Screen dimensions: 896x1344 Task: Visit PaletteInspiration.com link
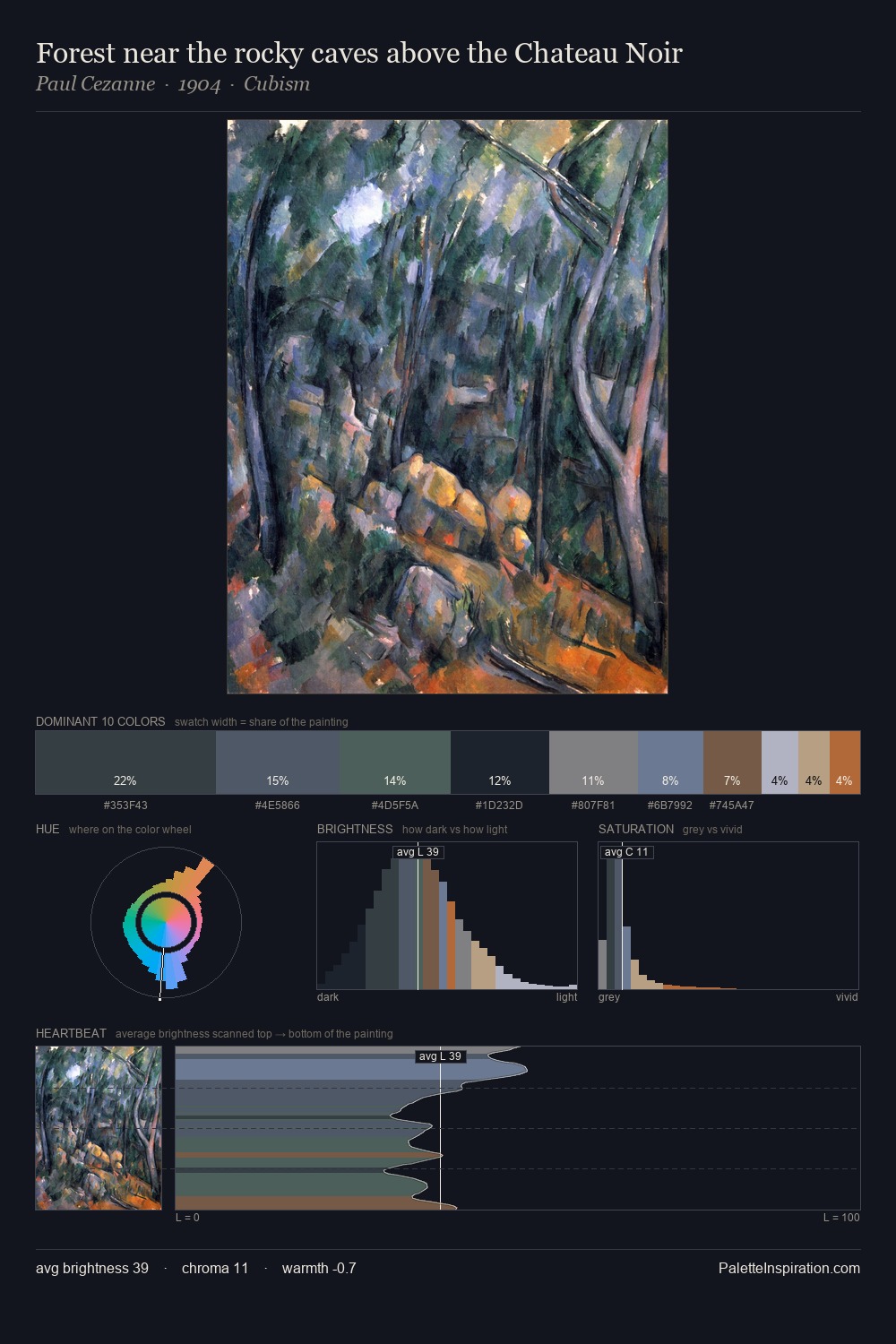789,1268
